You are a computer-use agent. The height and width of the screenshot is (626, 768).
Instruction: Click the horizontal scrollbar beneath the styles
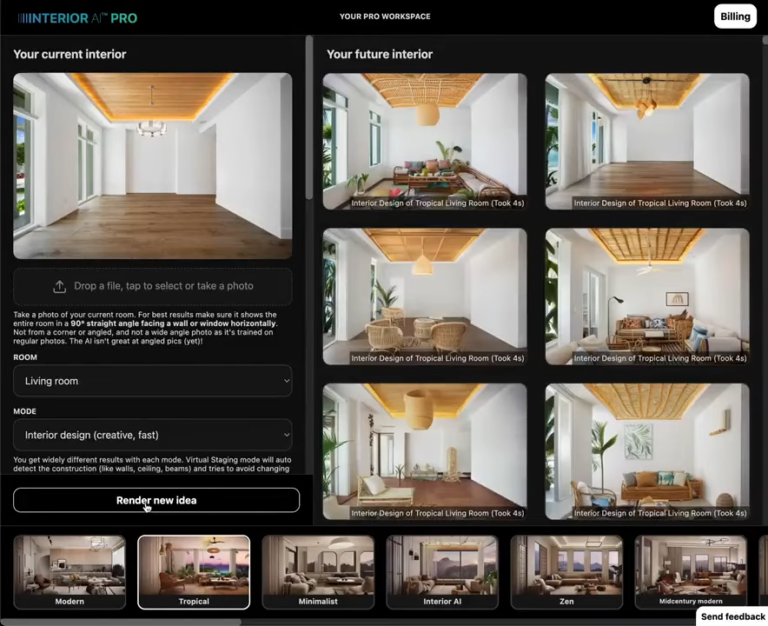tap(121, 622)
